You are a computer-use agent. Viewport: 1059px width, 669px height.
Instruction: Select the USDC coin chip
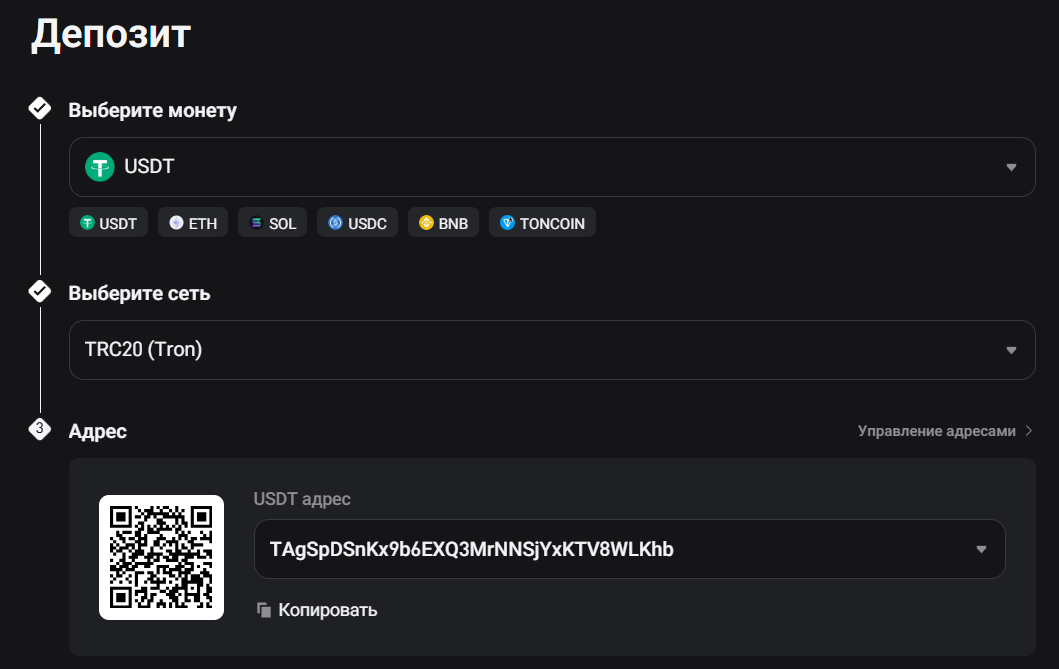click(357, 223)
